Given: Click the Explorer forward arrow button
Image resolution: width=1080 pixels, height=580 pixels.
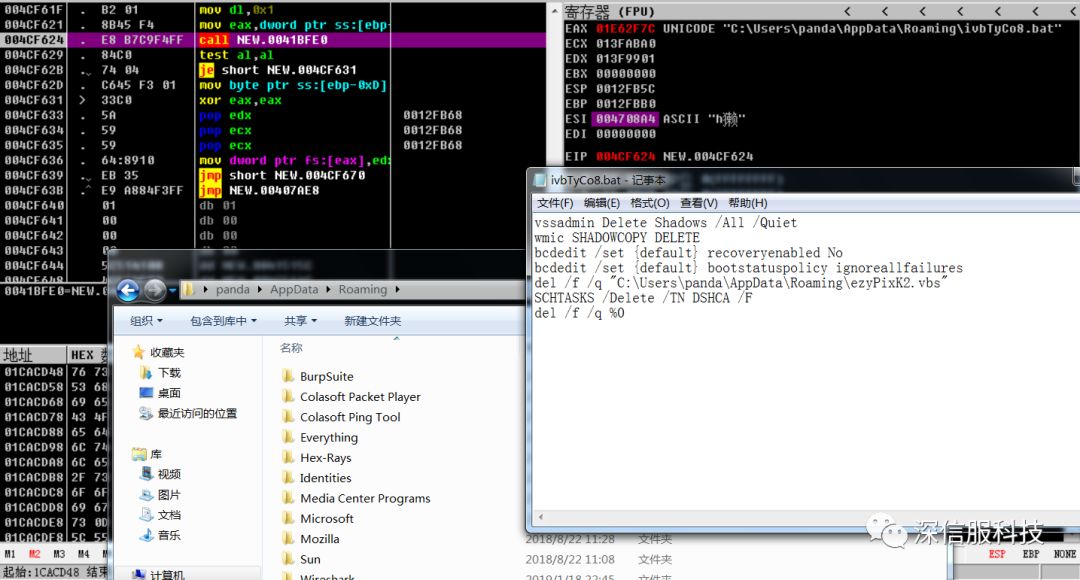Looking at the screenshot, I should pyautogui.click(x=154, y=290).
